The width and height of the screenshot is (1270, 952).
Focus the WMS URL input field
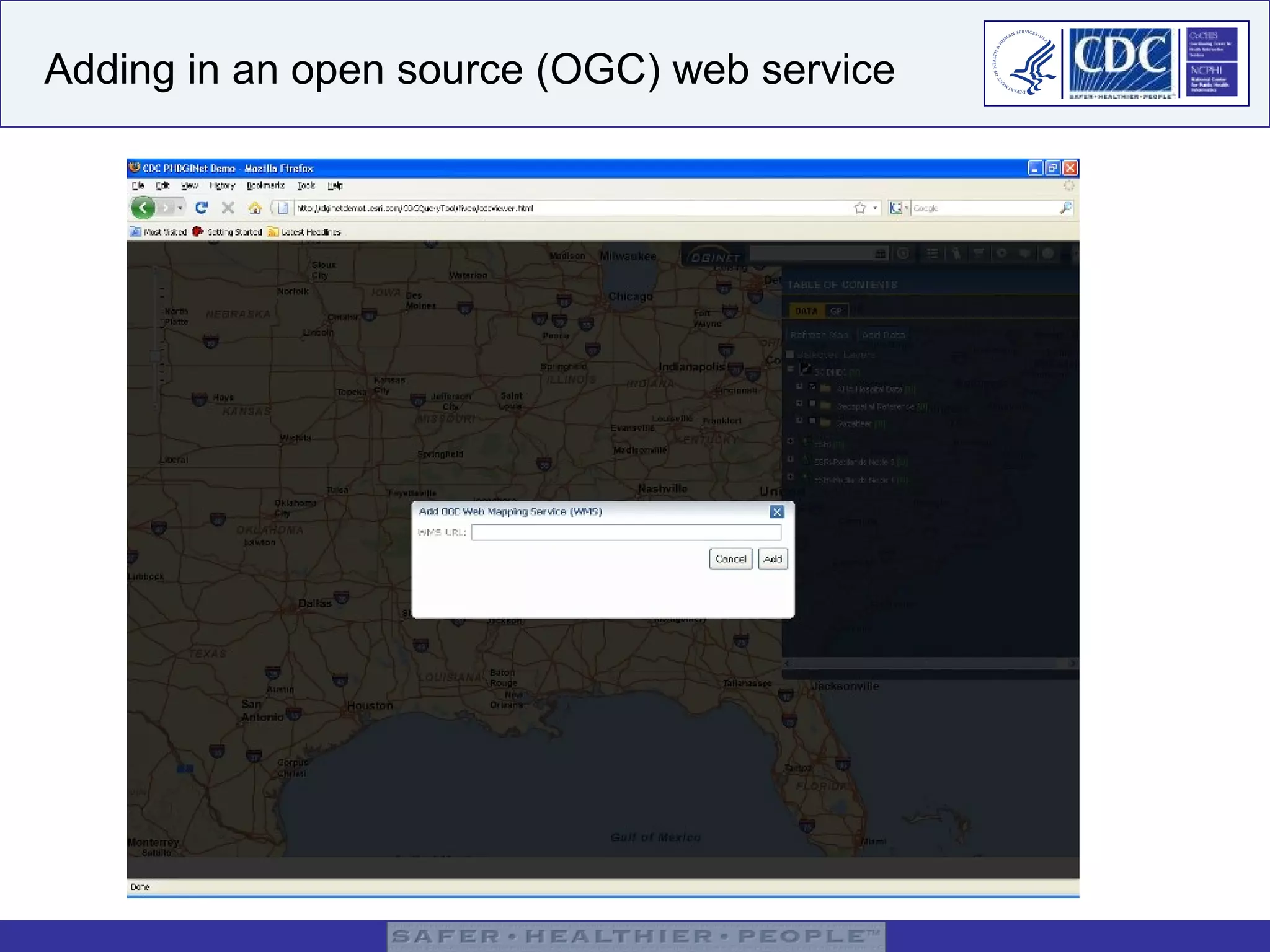[626, 532]
